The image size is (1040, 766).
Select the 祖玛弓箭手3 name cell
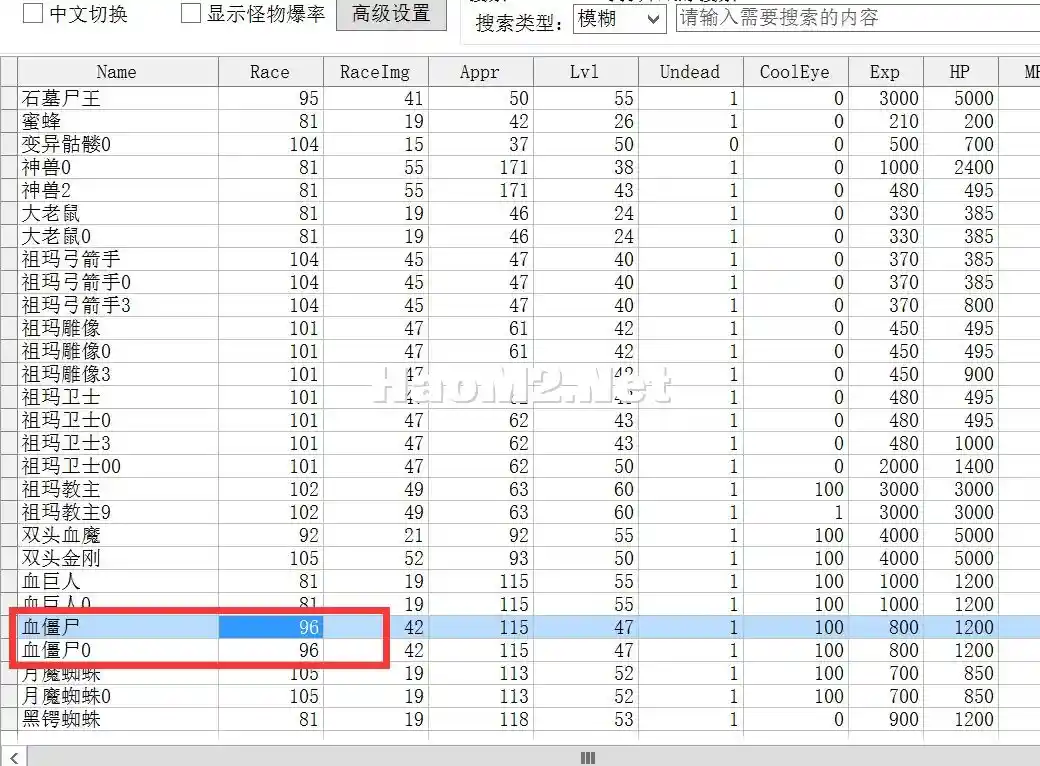[x=117, y=305]
